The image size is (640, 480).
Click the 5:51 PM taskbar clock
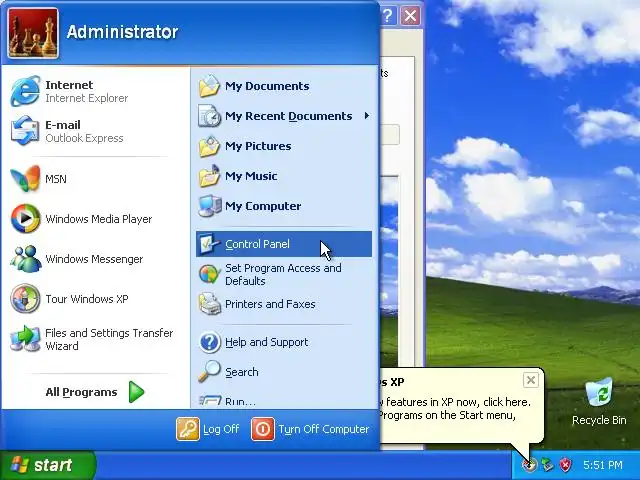[x=603, y=465]
